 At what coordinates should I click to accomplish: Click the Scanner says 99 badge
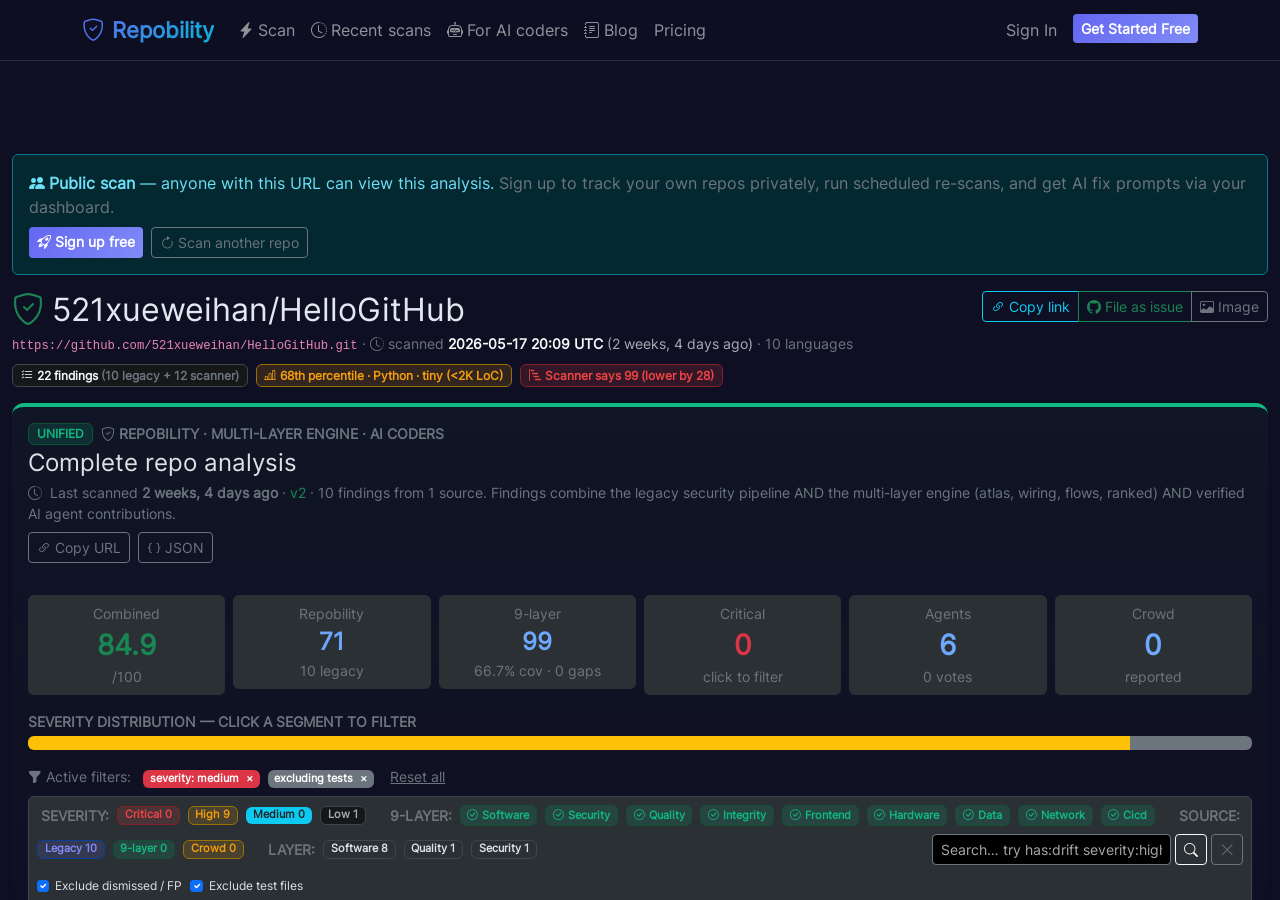tap(621, 375)
